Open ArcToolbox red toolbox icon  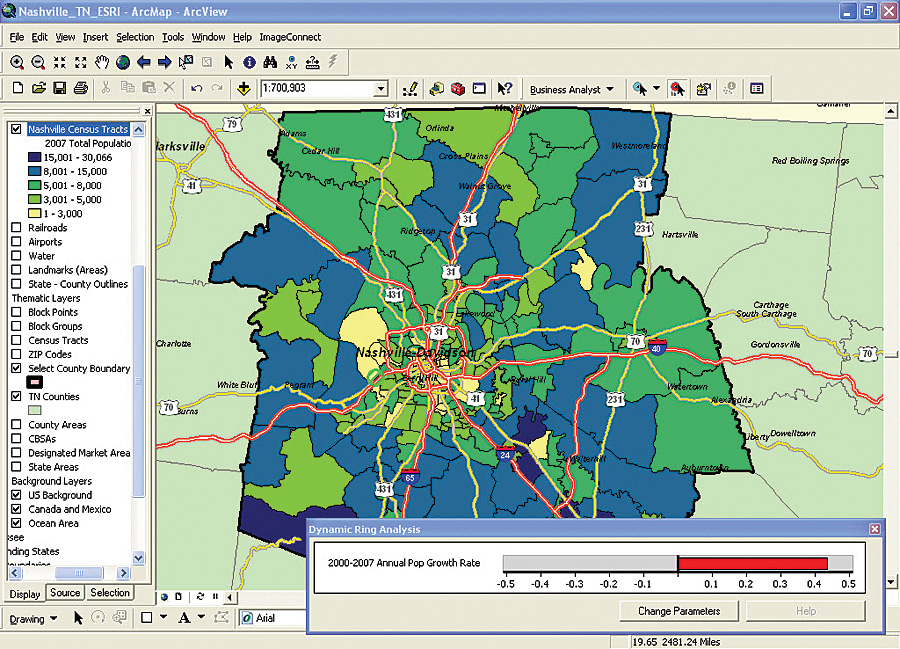457,88
